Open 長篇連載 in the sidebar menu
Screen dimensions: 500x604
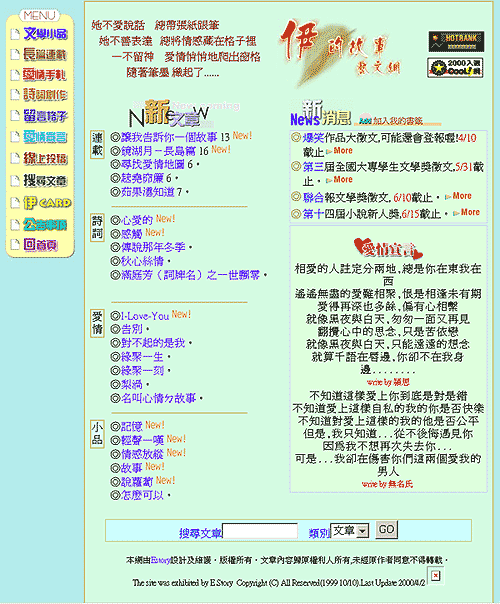45,54
